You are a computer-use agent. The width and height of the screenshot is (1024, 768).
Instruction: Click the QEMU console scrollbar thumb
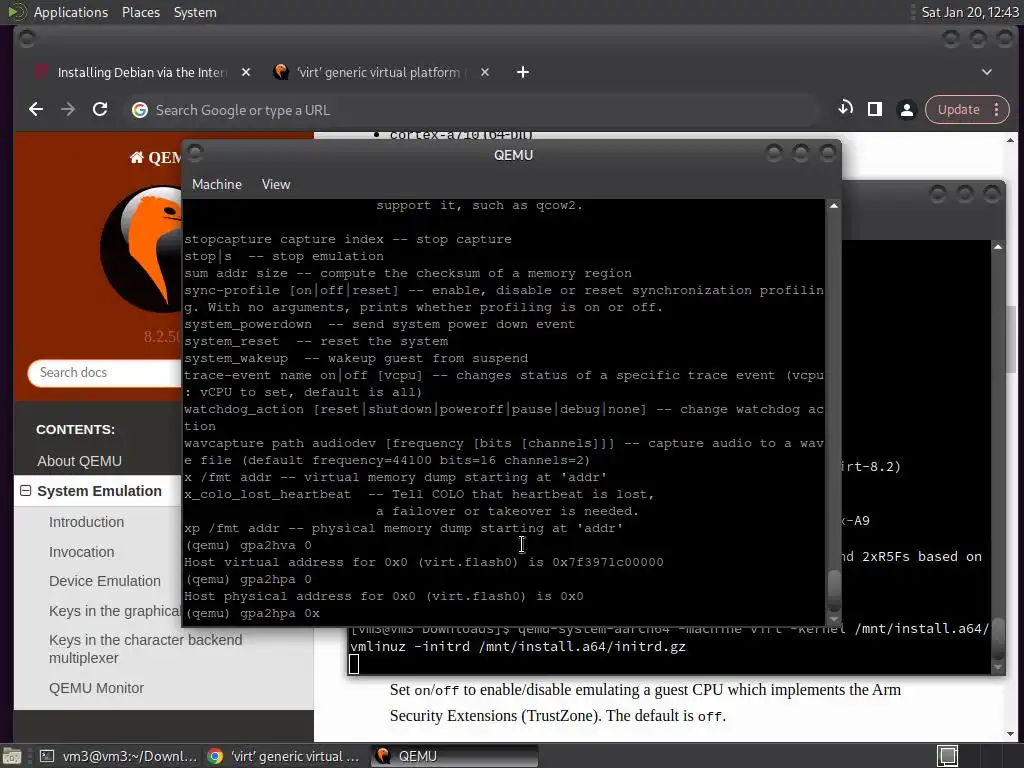click(834, 590)
